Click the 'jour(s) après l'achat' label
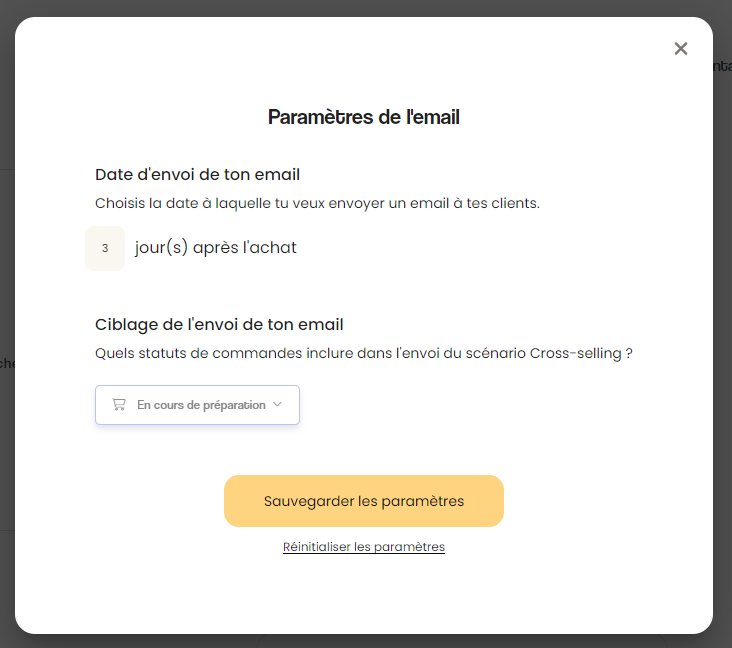 pos(216,247)
